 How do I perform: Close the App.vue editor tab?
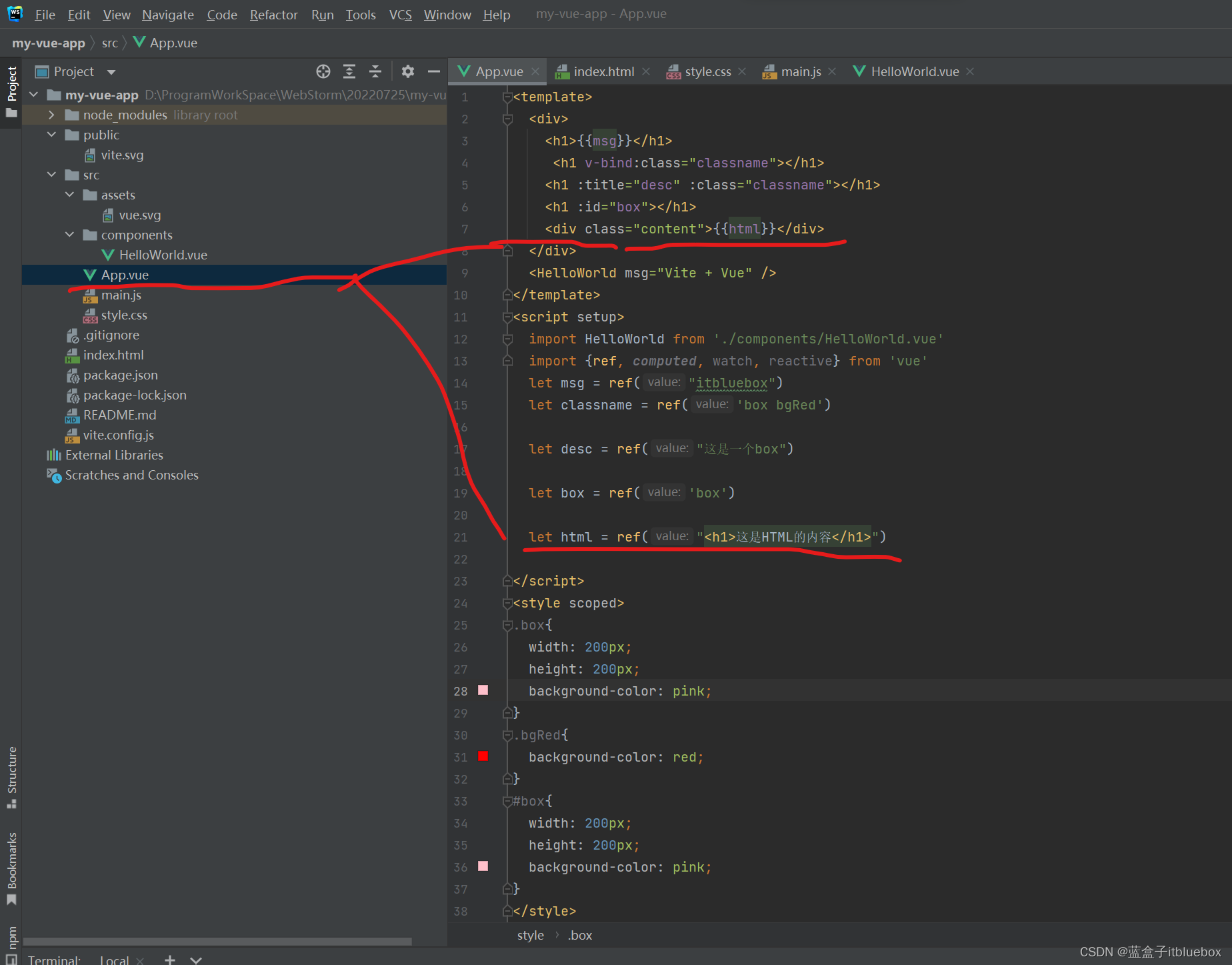coord(535,71)
